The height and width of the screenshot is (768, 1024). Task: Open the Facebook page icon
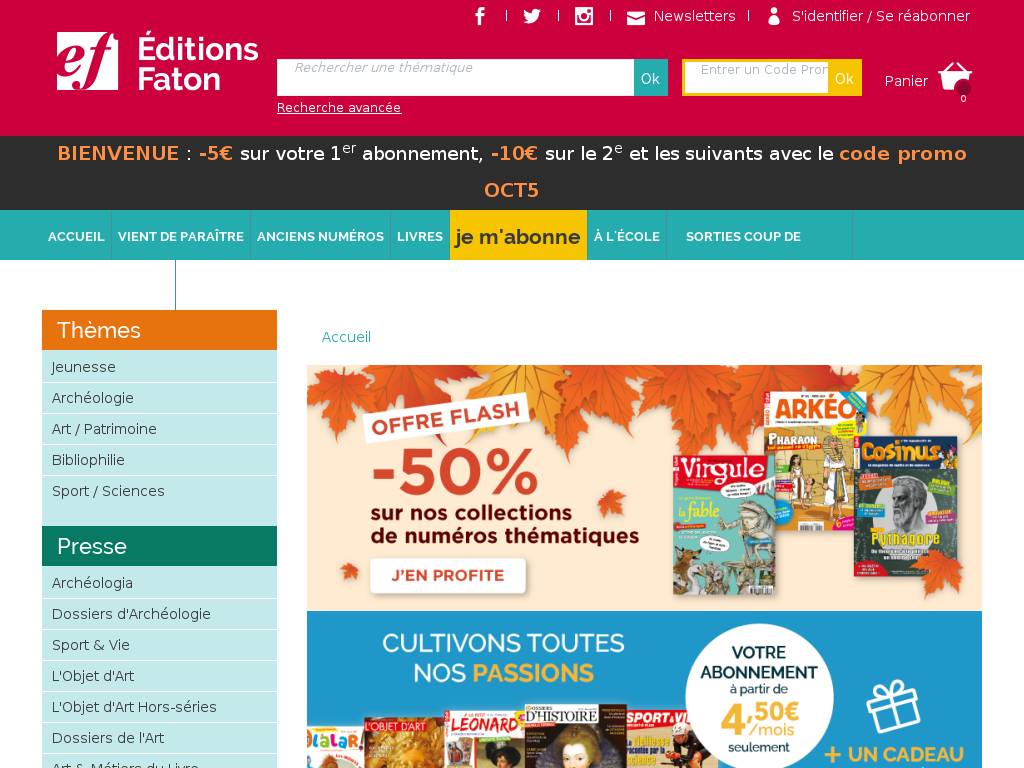pos(480,16)
